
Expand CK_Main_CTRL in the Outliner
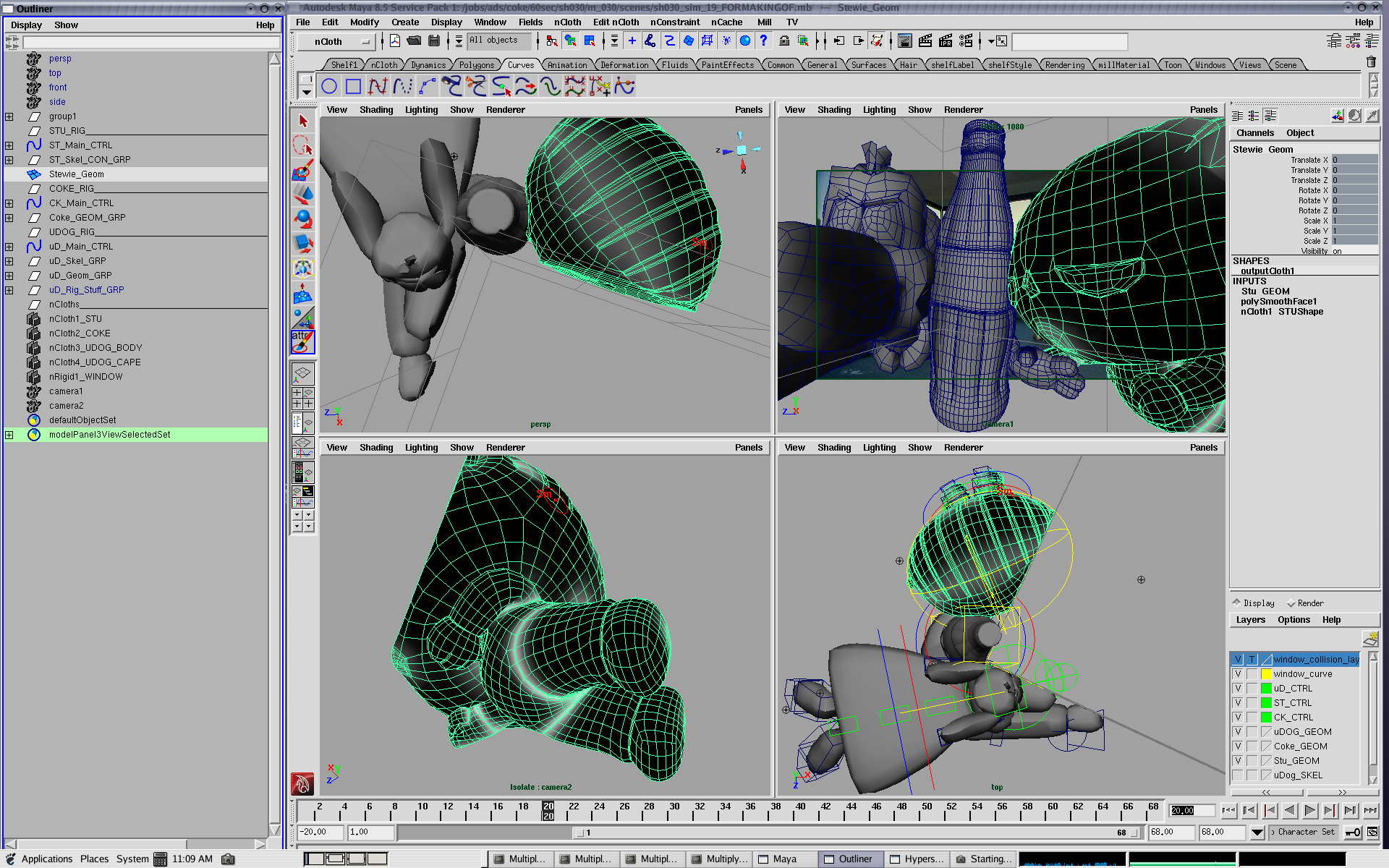pos(9,203)
